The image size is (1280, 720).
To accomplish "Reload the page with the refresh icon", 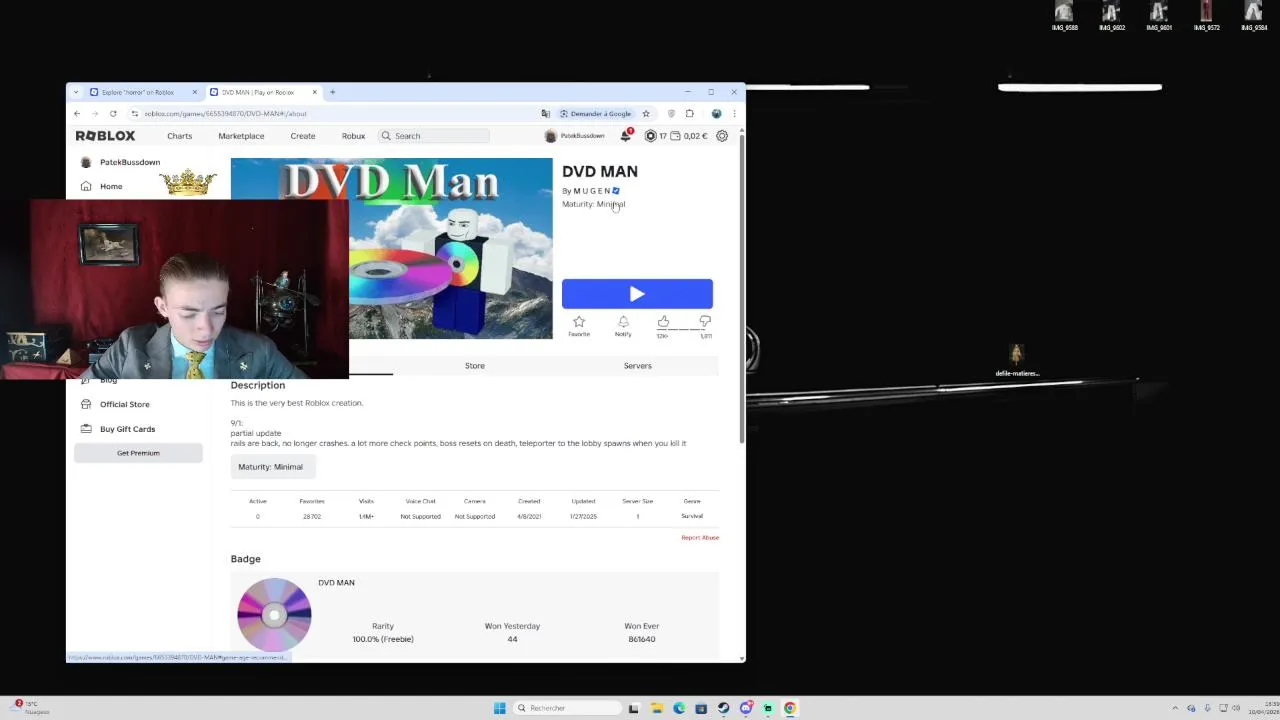I will point(113,114).
